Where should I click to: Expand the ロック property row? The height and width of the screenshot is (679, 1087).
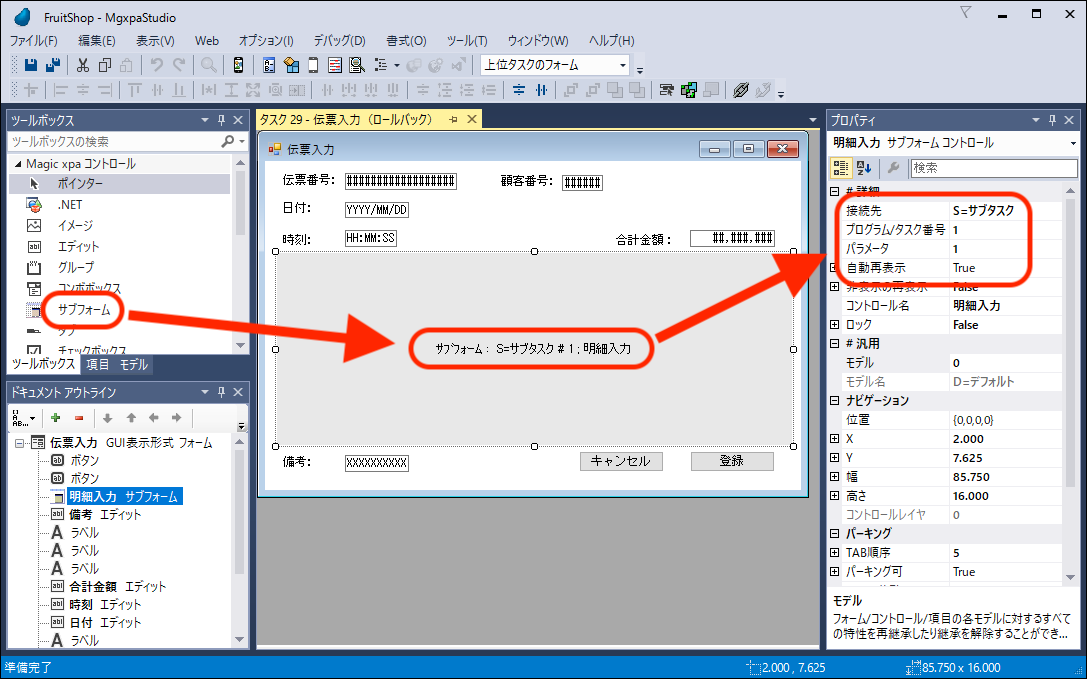point(835,325)
